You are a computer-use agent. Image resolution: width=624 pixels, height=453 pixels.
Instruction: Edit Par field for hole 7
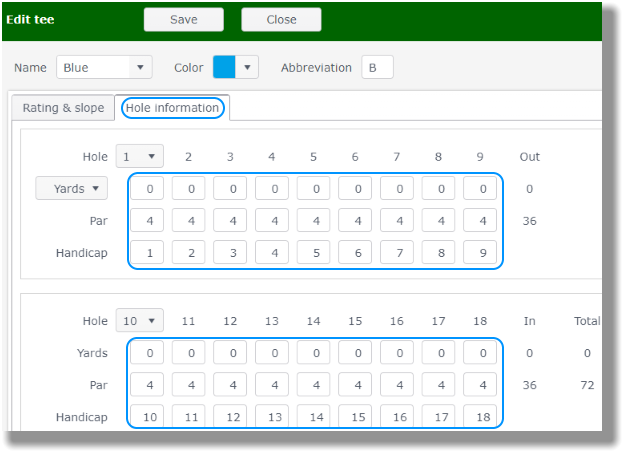(x=397, y=220)
